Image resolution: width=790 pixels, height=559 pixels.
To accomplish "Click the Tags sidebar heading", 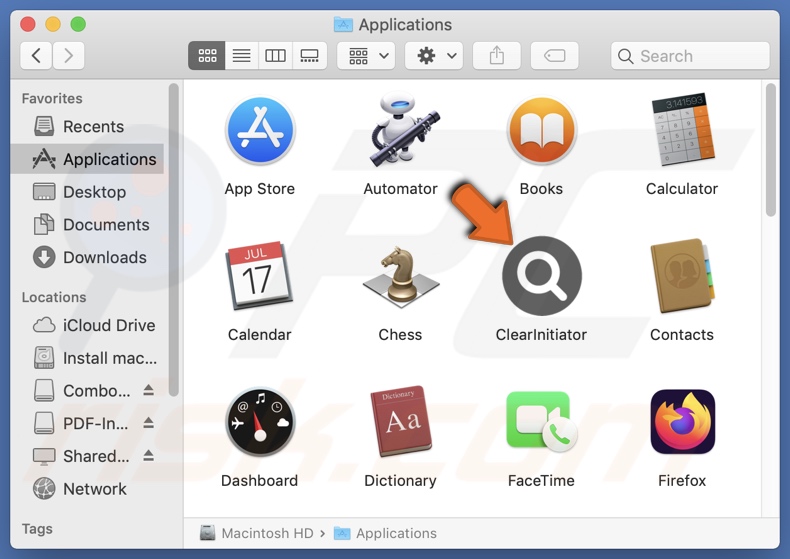I will pos(37,529).
